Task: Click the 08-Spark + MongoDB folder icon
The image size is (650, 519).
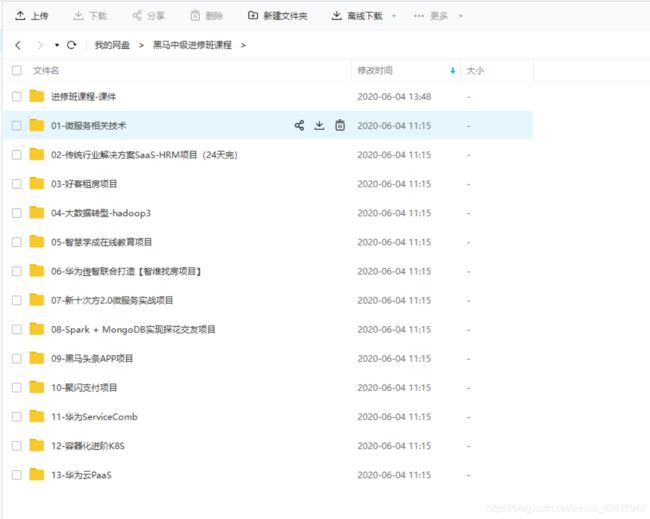Action: 36,329
